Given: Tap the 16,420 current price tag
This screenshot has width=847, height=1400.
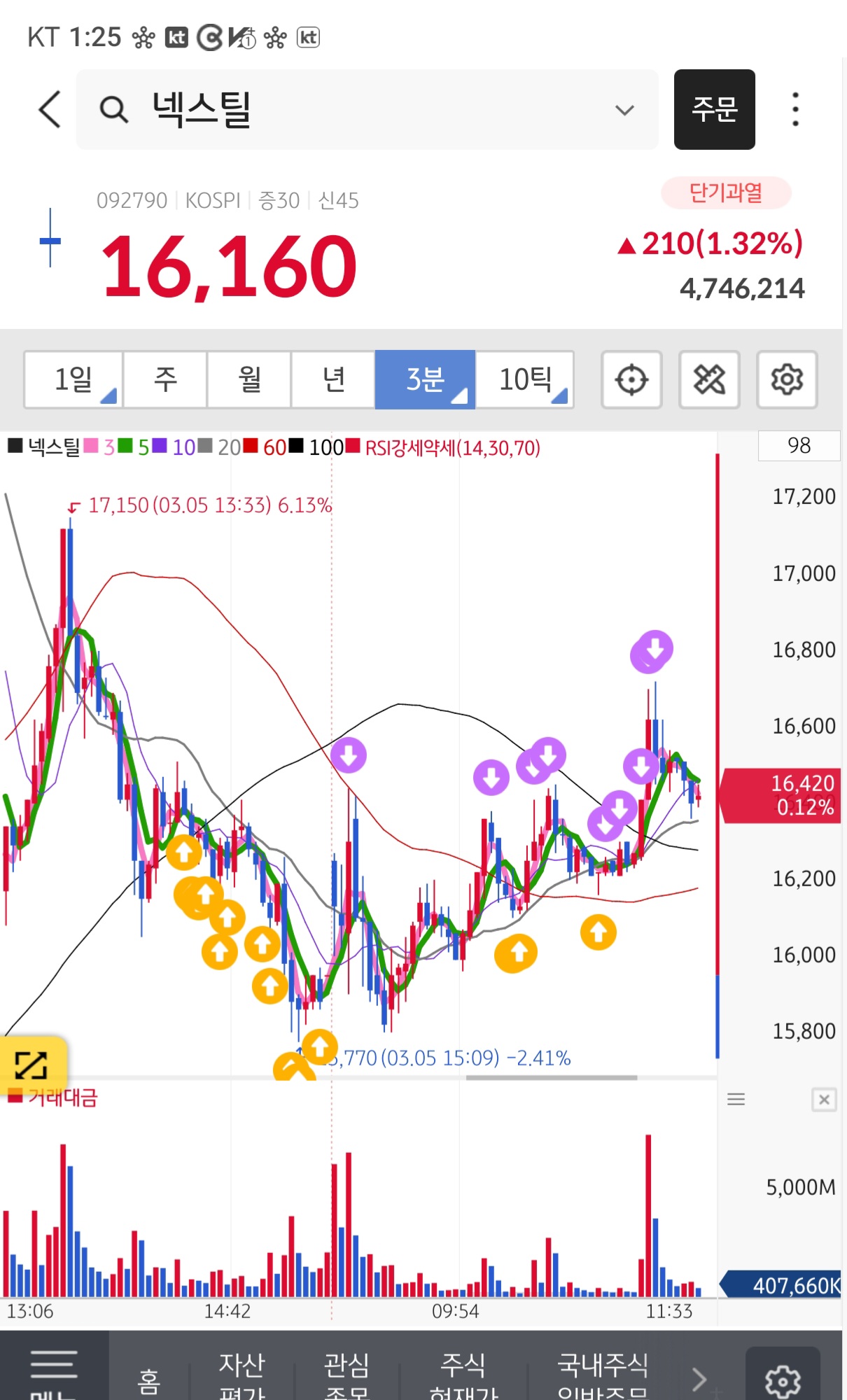Looking at the screenshot, I should click(781, 794).
